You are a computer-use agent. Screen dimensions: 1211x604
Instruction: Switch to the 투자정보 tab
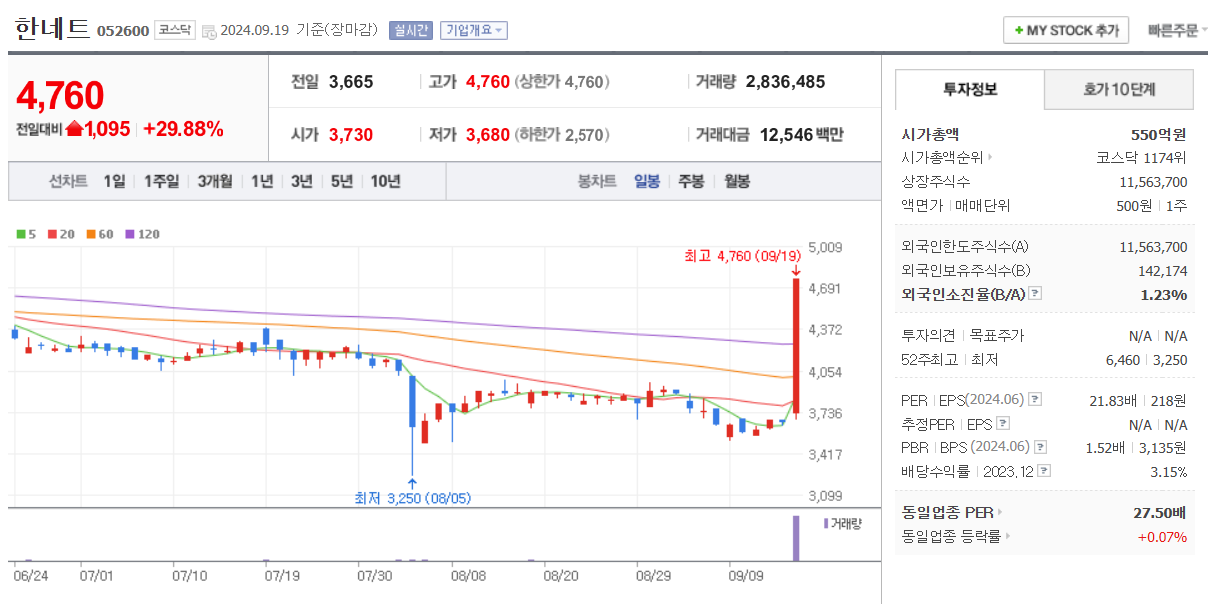pyautogui.click(x=969, y=89)
